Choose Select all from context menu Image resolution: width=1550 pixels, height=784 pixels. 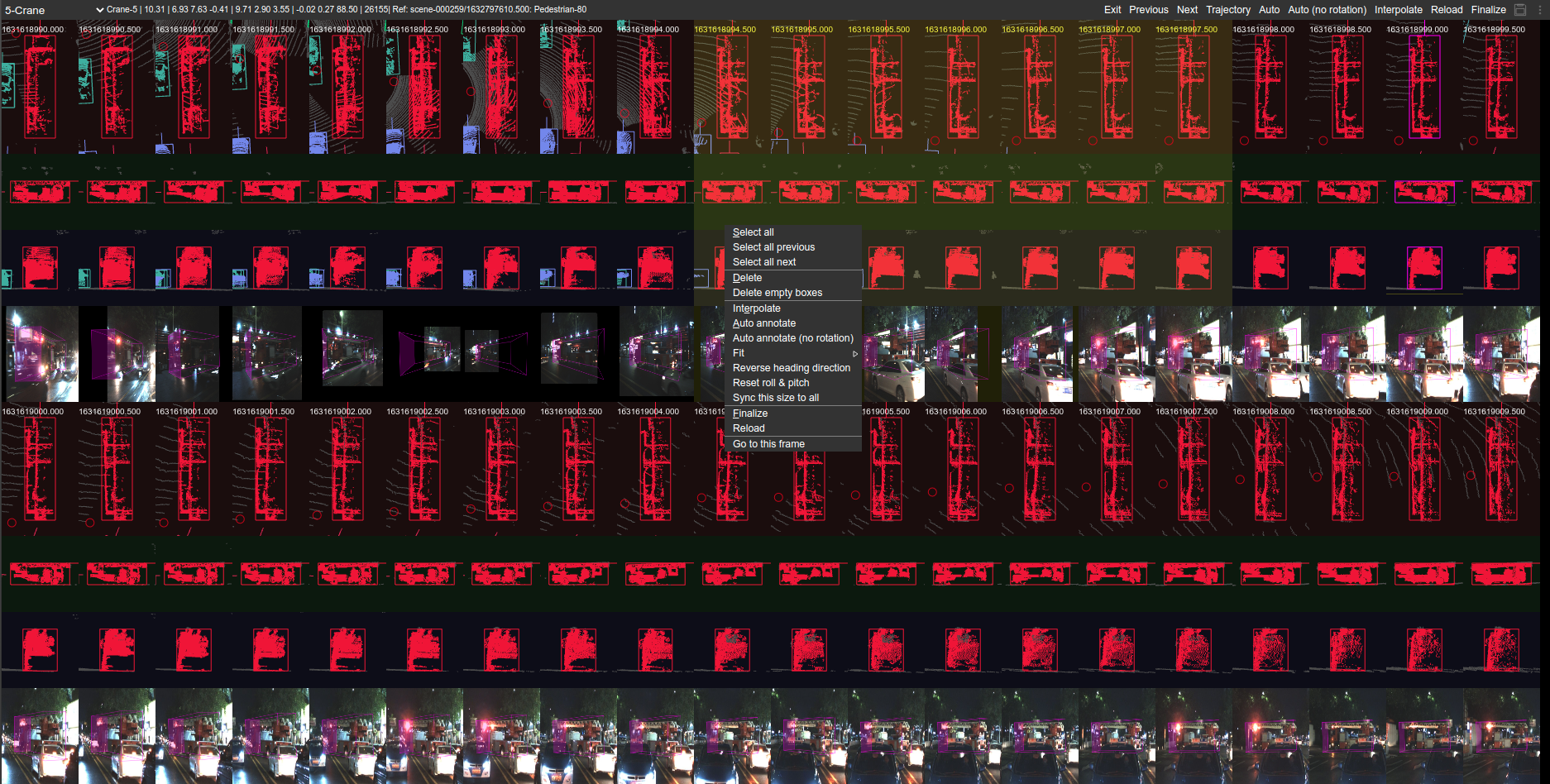pyautogui.click(x=753, y=232)
